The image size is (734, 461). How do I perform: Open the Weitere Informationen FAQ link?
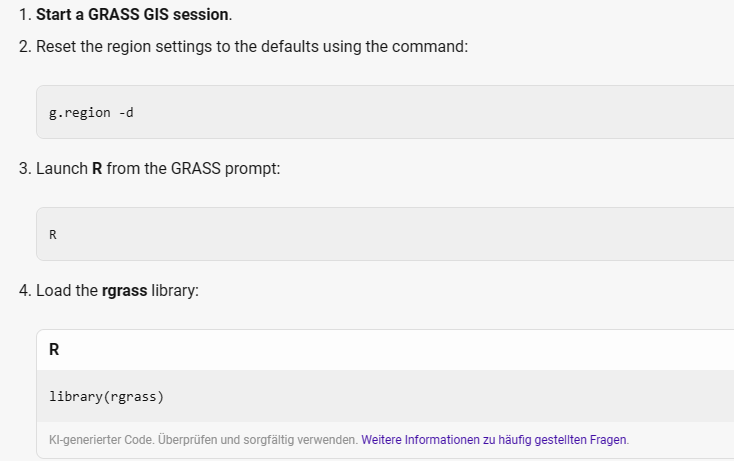tap(495, 440)
